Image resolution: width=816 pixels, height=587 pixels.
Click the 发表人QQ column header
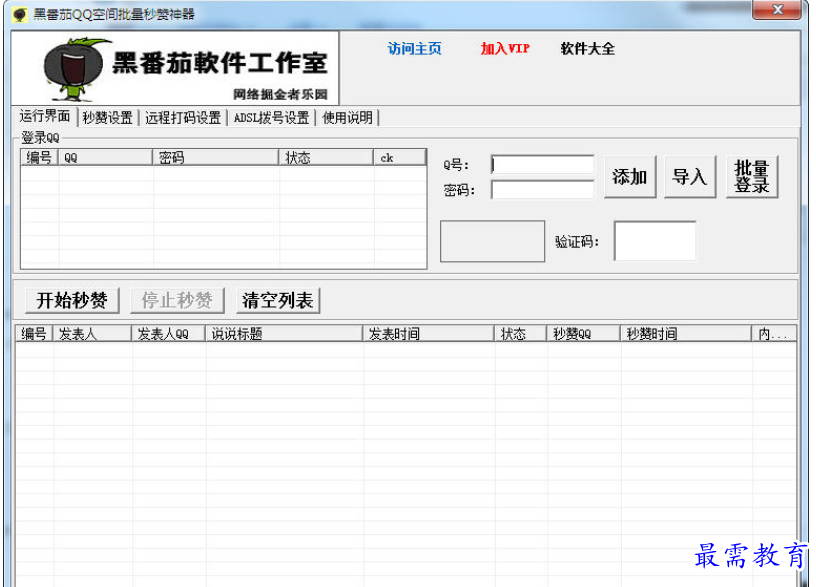(x=169, y=333)
